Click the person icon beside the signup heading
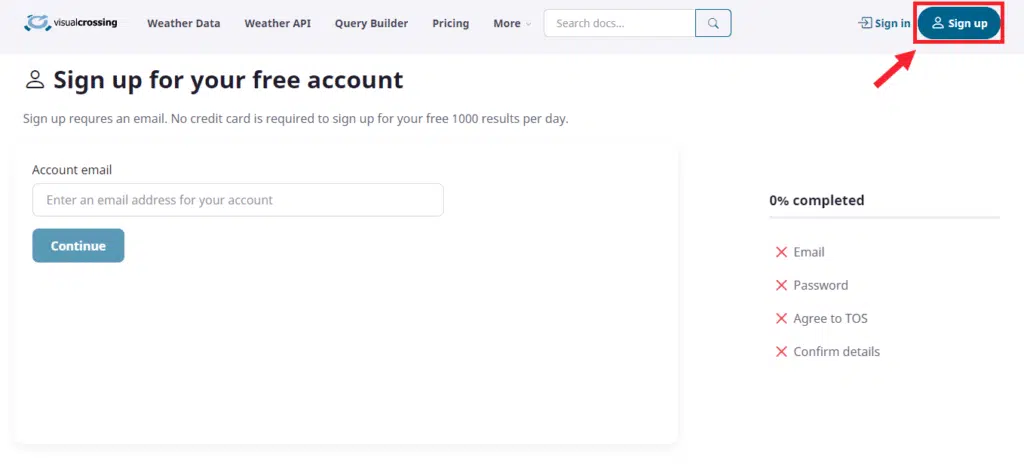This screenshot has width=1024, height=473. click(x=35, y=80)
